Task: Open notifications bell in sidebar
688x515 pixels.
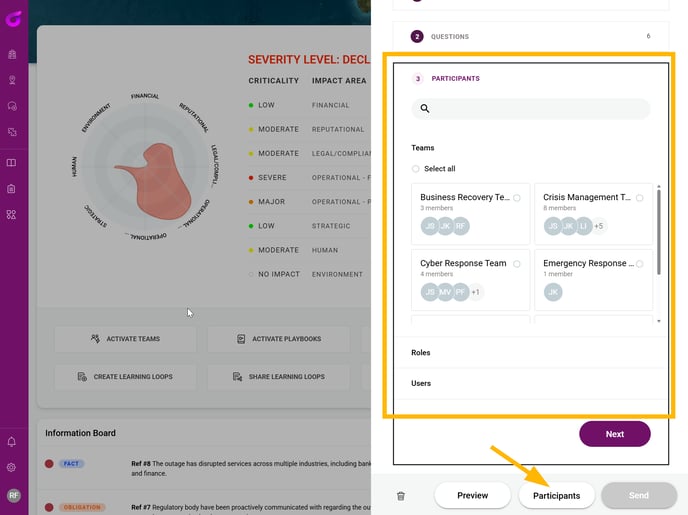Action: [x=12, y=442]
